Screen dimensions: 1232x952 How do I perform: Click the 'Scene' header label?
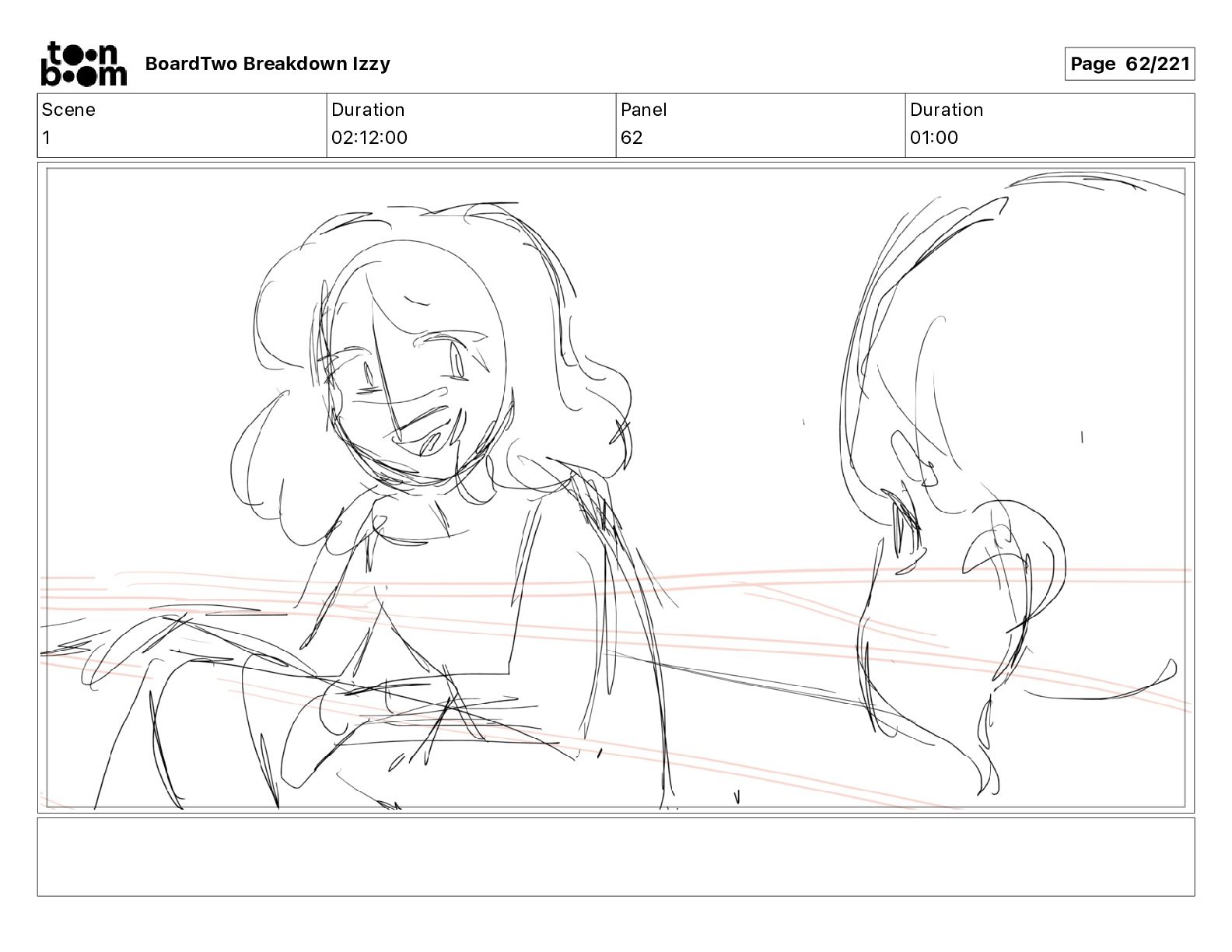pyautogui.click(x=68, y=110)
